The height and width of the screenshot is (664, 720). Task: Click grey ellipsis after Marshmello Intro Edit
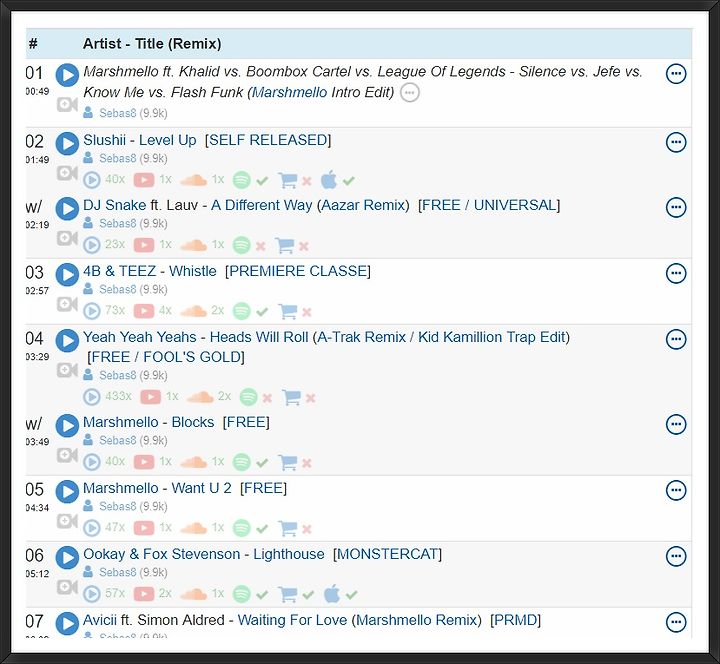[410, 92]
